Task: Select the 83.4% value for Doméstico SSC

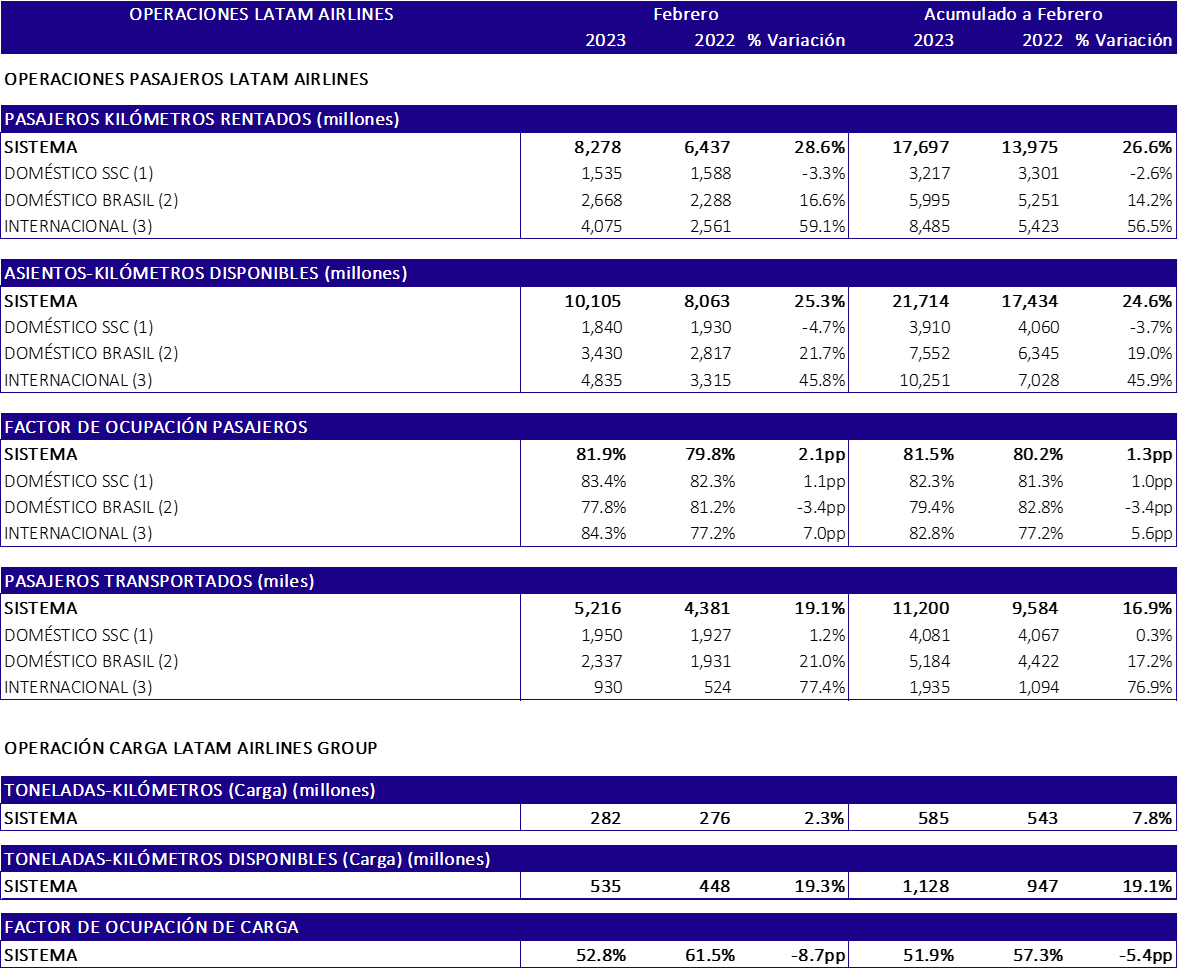Action: (x=603, y=481)
